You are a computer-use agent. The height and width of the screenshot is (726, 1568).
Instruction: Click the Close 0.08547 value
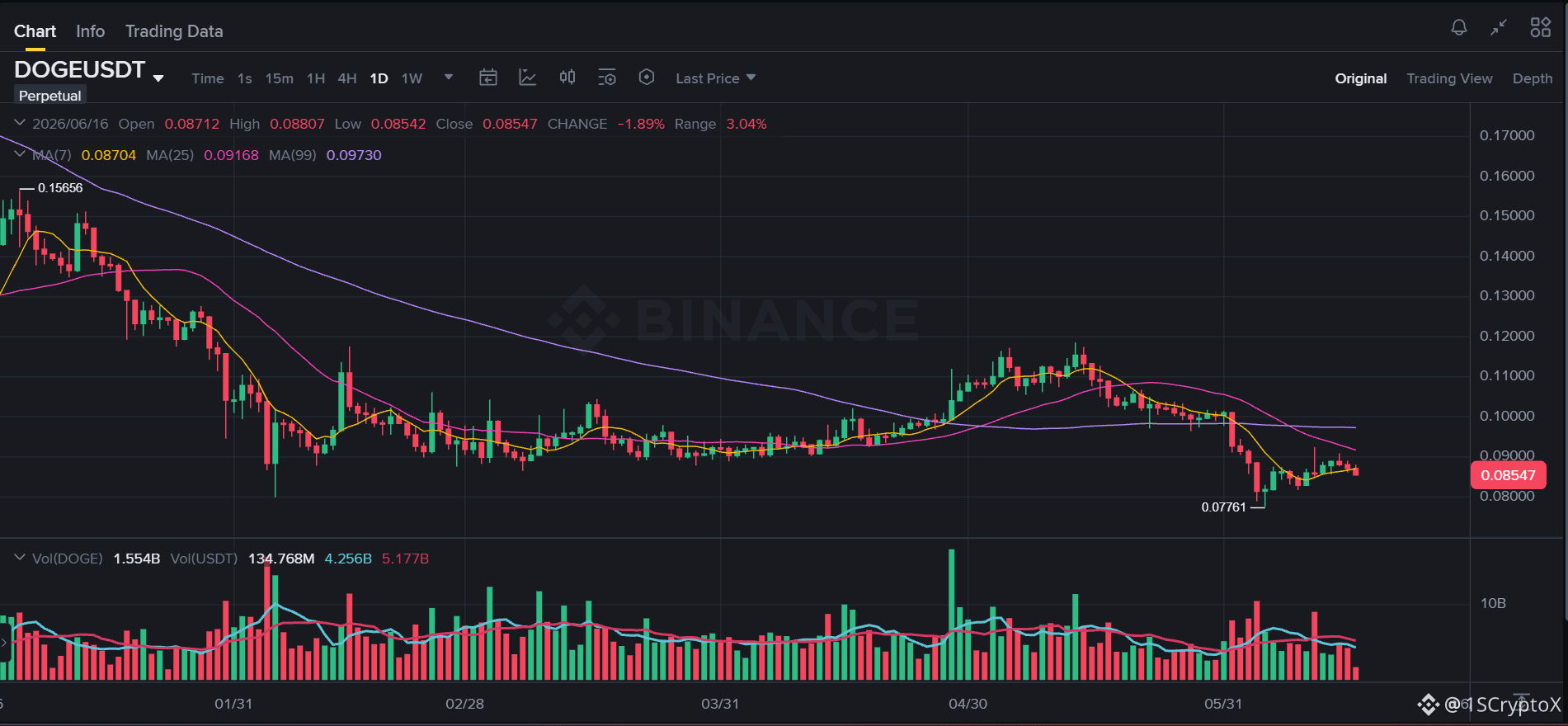(510, 124)
